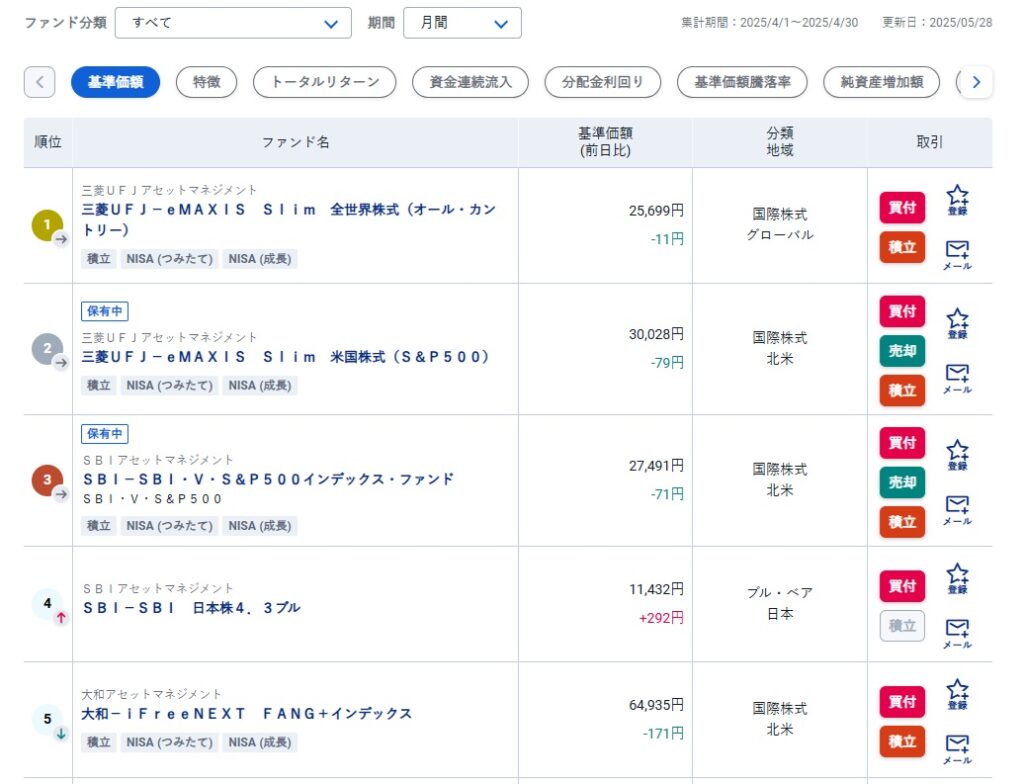Viewport: 1024px width, 784px height.
Task: Star-register iFreeNEXT FANG+ インデックス fund
Action: [x=957, y=694]
